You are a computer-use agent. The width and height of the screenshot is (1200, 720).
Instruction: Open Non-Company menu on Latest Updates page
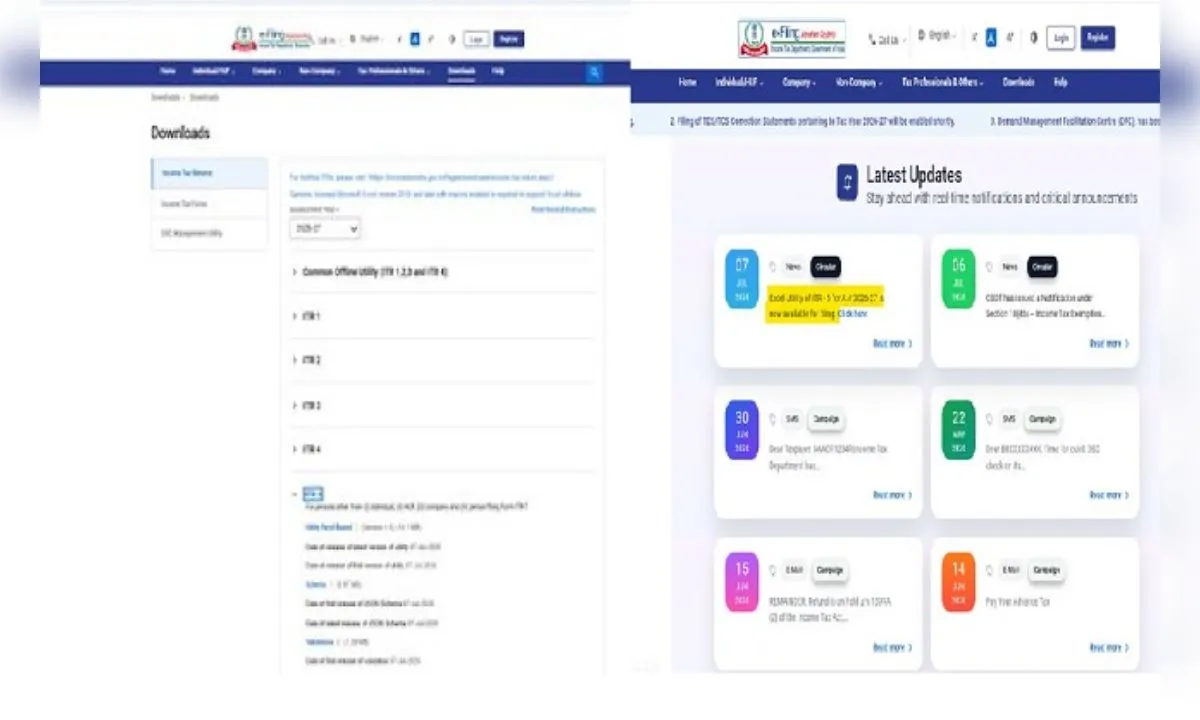pos(858,82)
